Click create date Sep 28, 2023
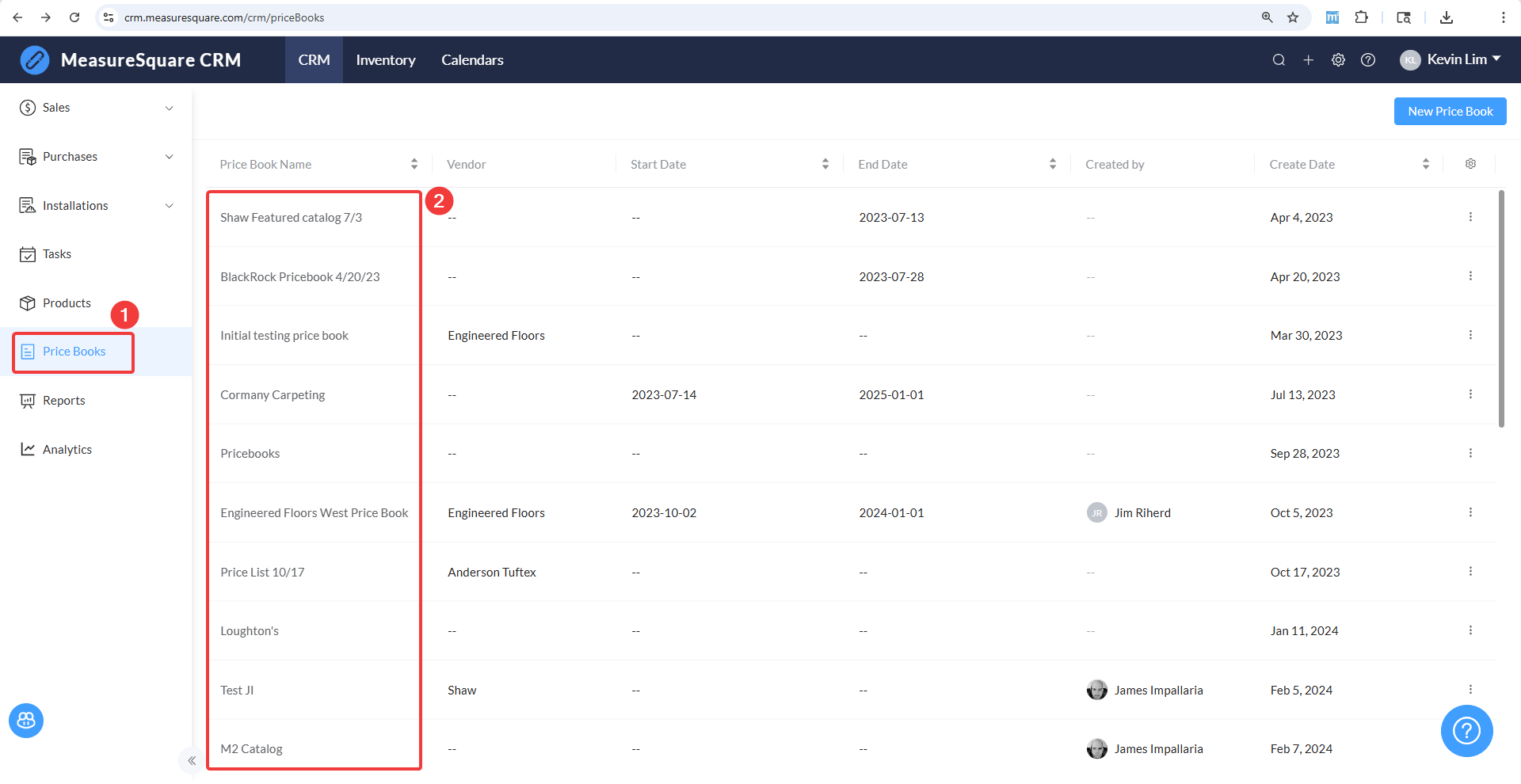This screenshot has width=1521, height=784. click(x=1305, y=454)
